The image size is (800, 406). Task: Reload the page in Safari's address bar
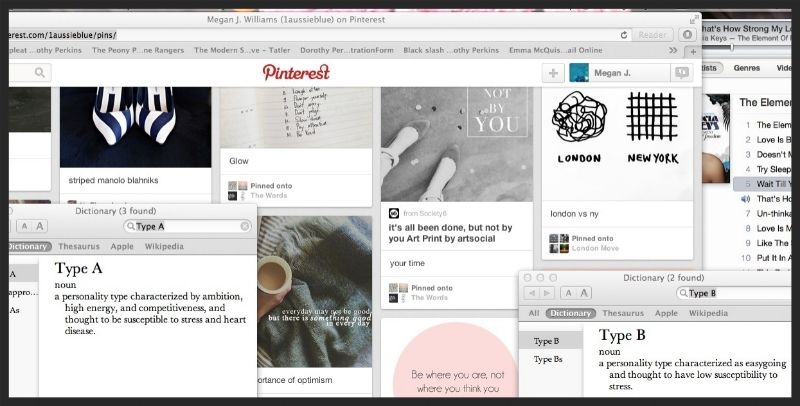pos(623,35)
